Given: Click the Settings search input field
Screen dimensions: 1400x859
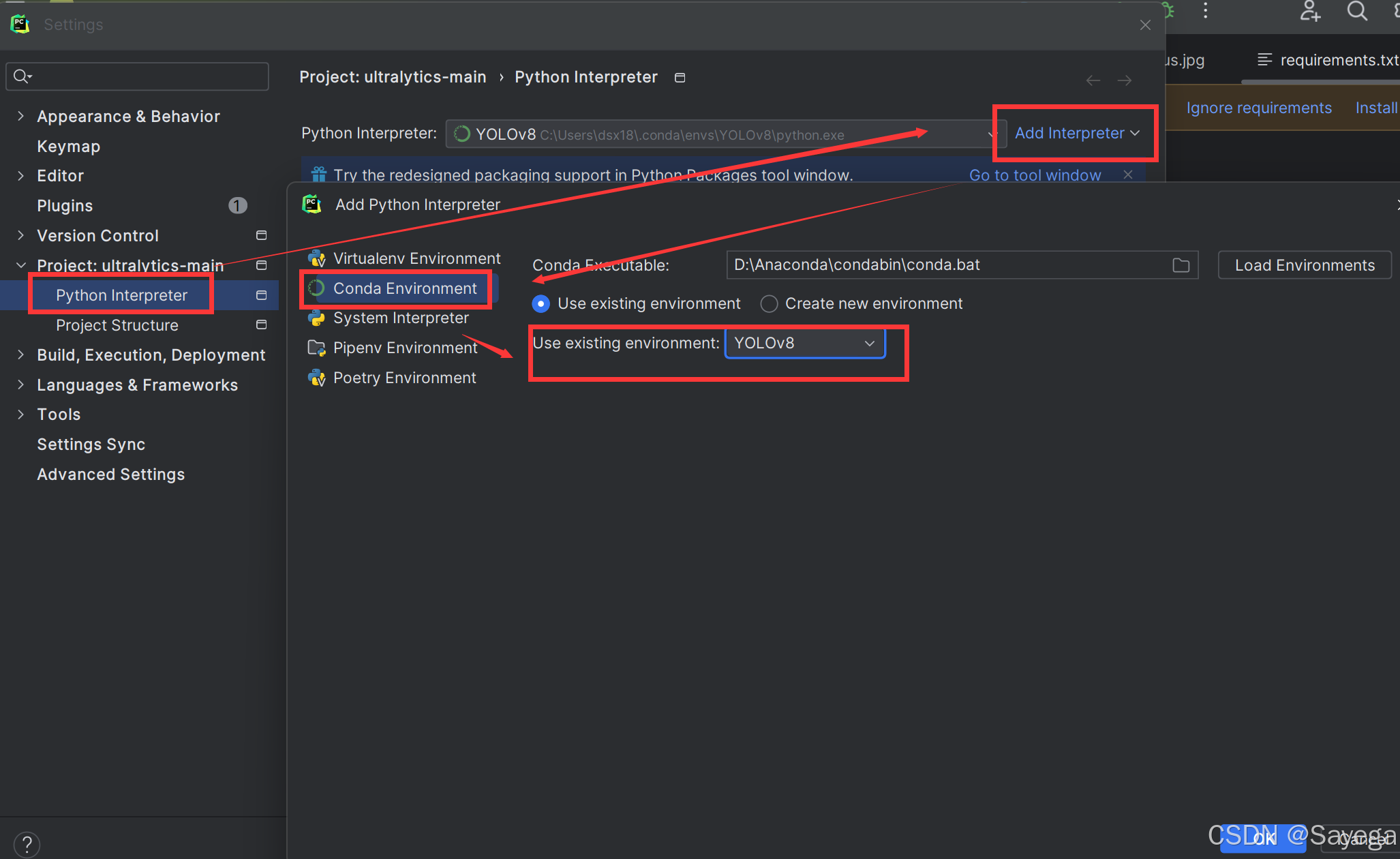Looking at the screenshot, I should [147, 76].
